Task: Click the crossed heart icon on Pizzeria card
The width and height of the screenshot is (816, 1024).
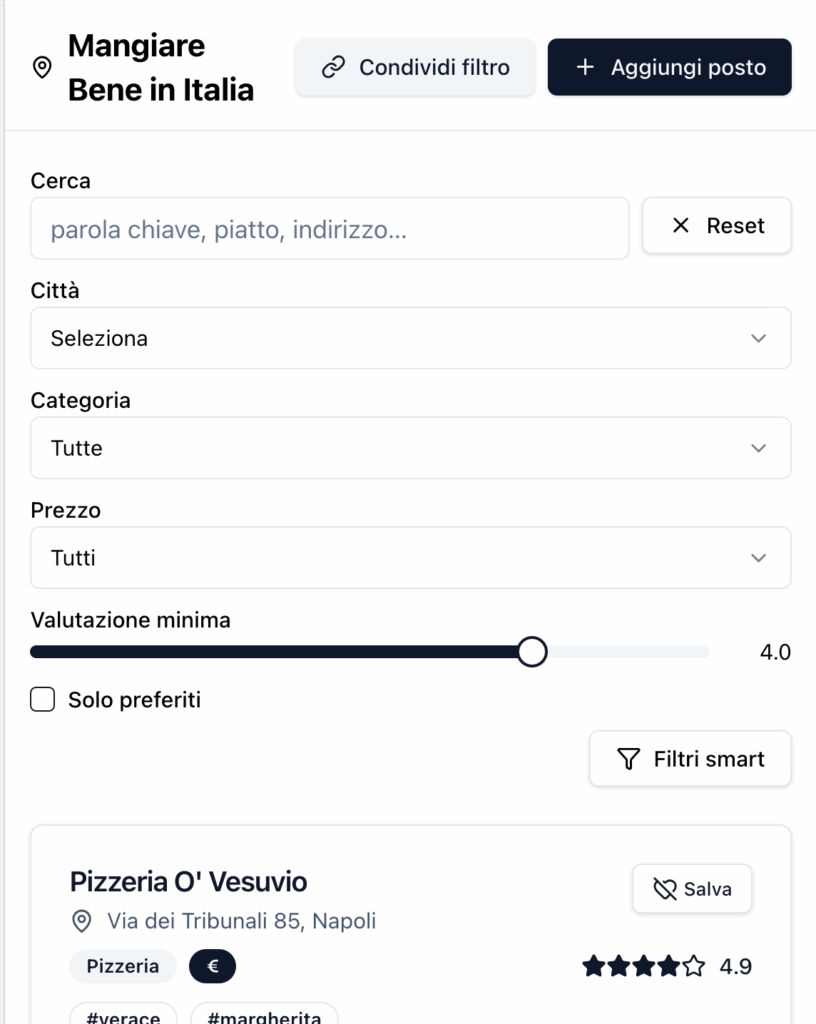Action: (665, 889)
